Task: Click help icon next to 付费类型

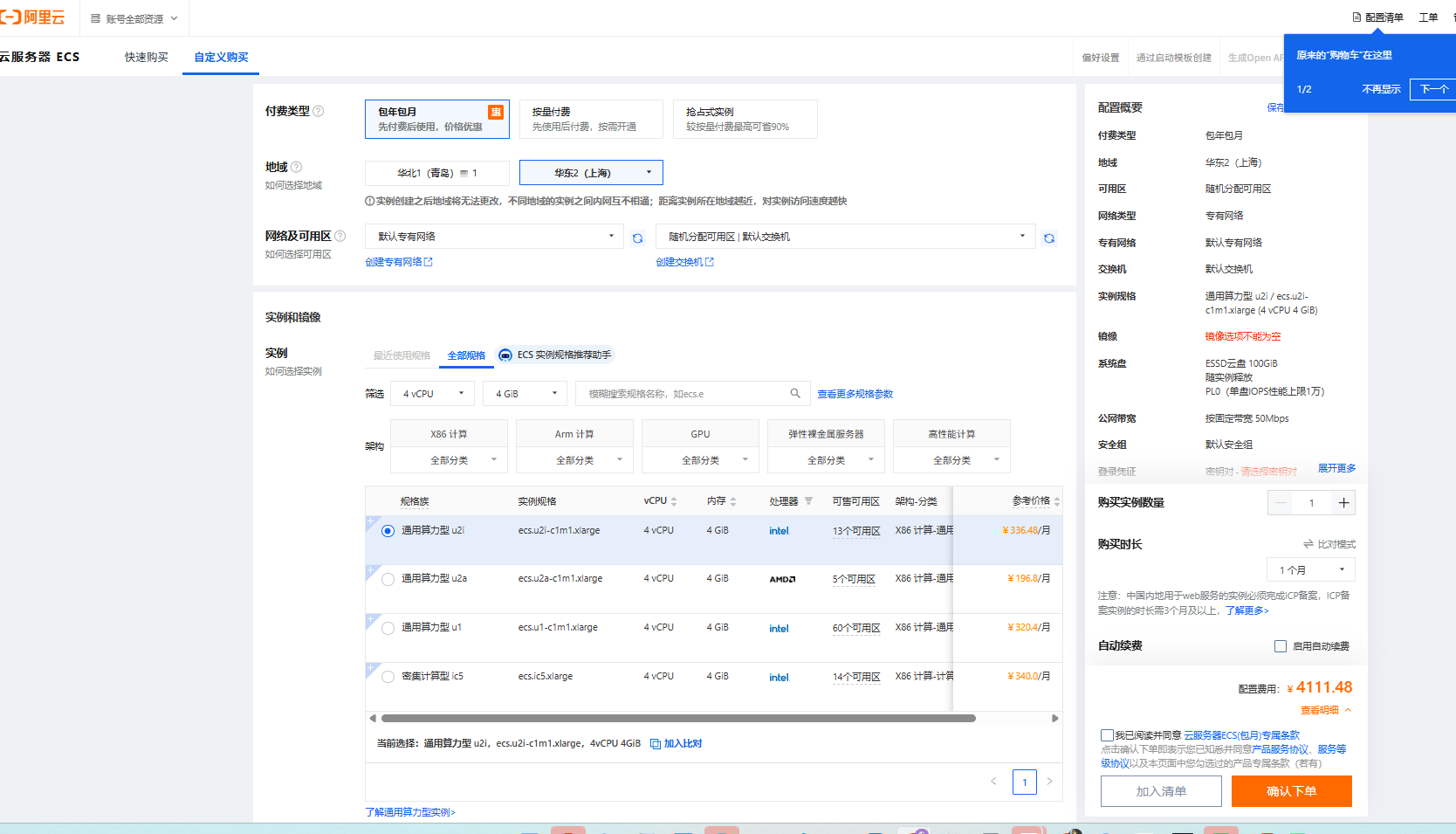Action: click(x=319, y=111)
